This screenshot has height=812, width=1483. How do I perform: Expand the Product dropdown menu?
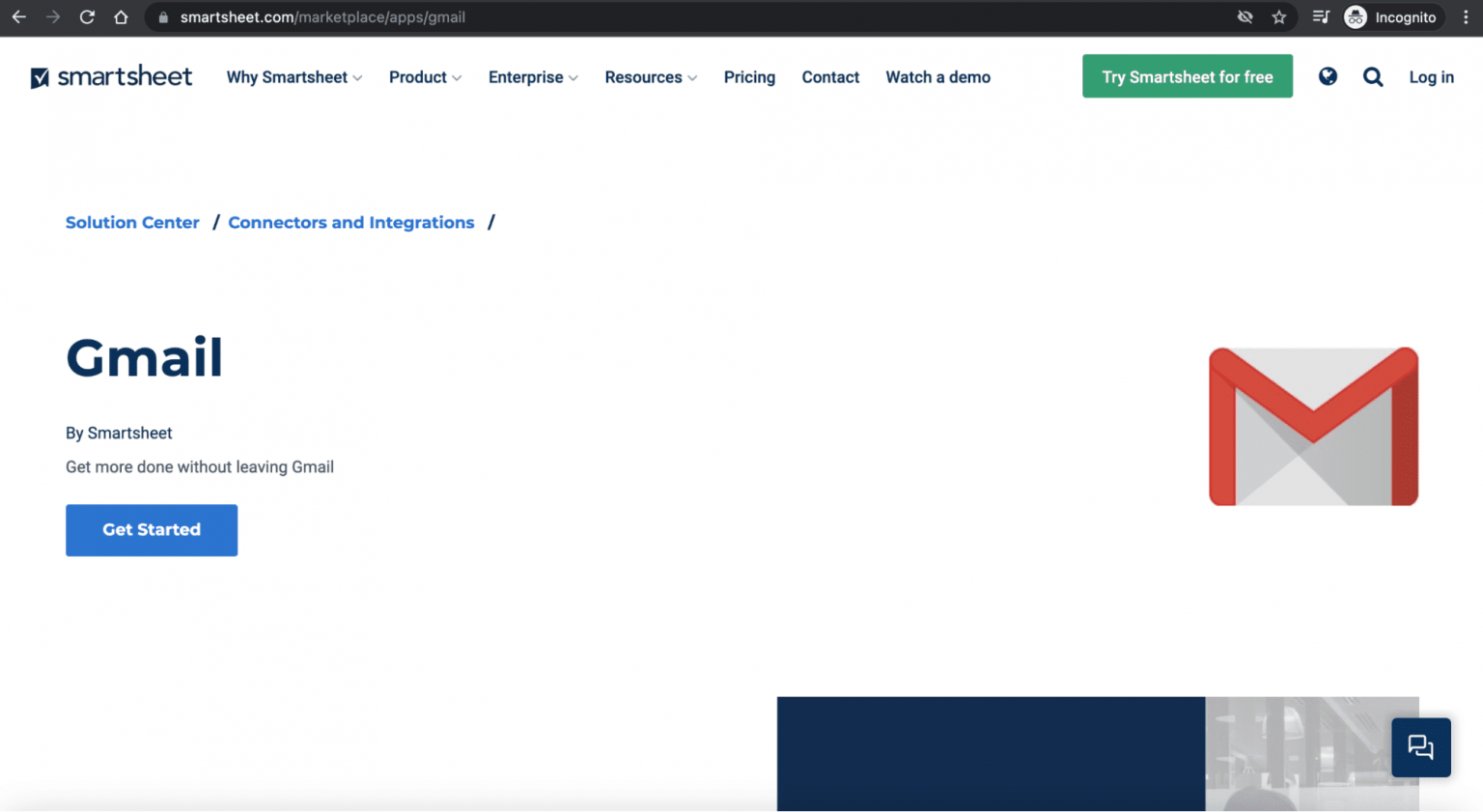point(425,77)
